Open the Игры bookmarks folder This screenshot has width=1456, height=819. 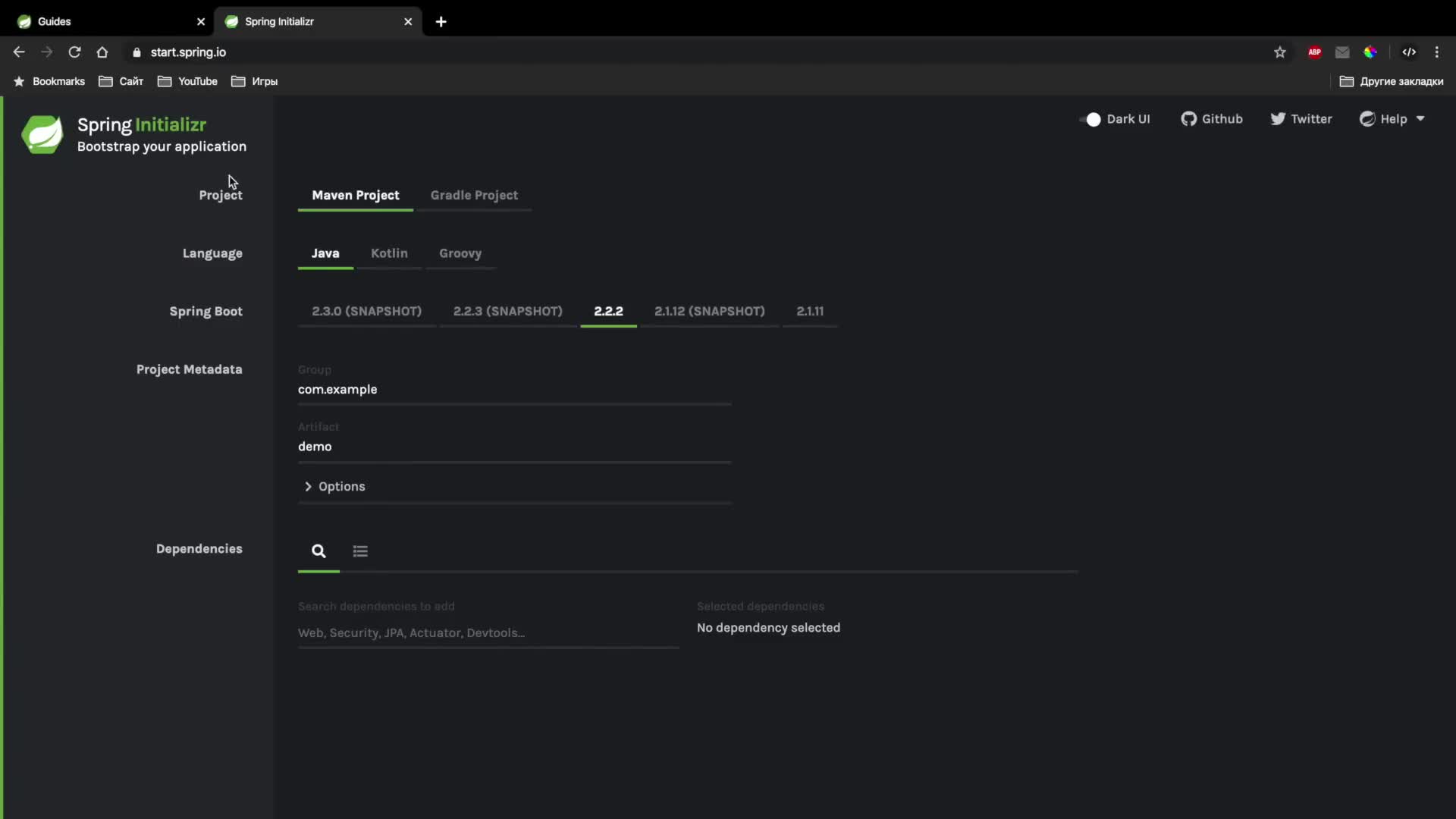255,81
